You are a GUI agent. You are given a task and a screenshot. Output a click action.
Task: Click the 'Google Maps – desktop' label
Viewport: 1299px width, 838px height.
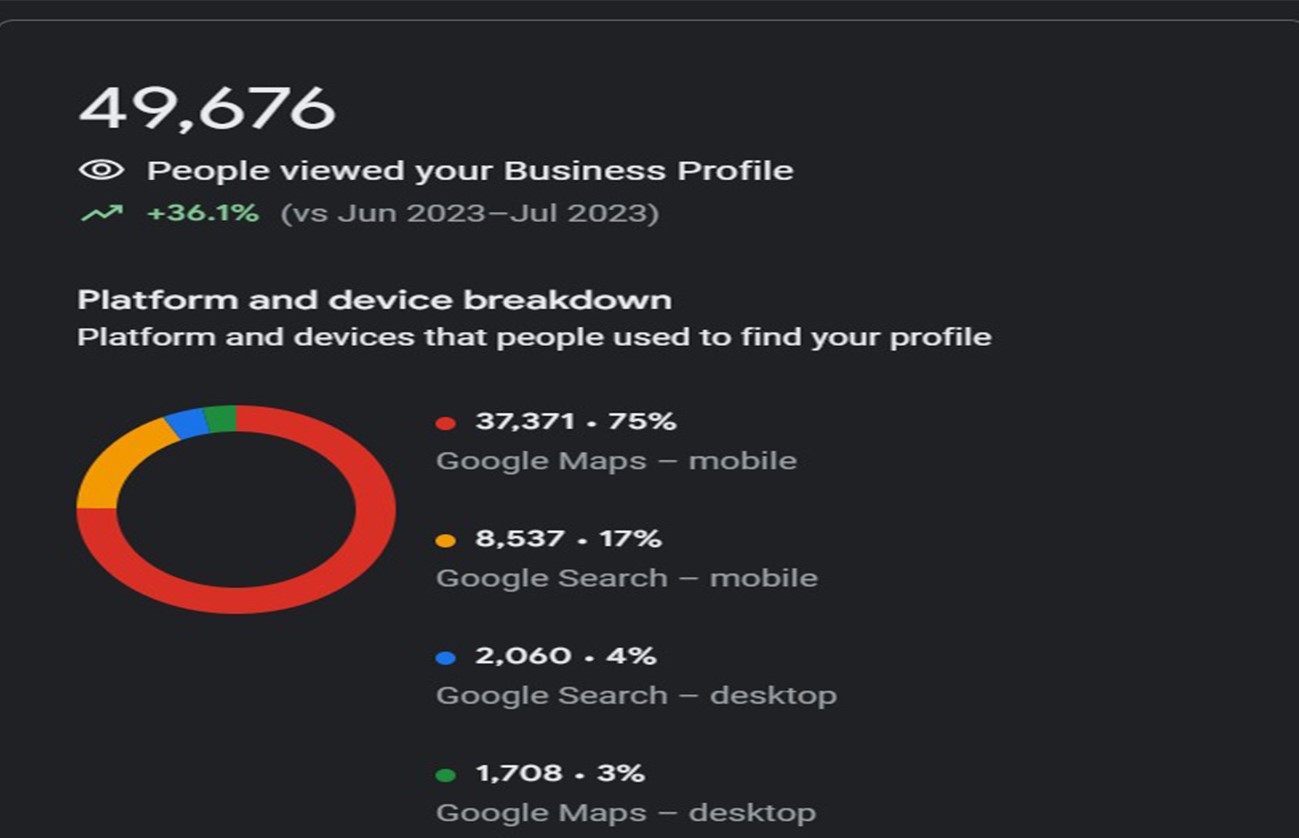click(626, 812)
